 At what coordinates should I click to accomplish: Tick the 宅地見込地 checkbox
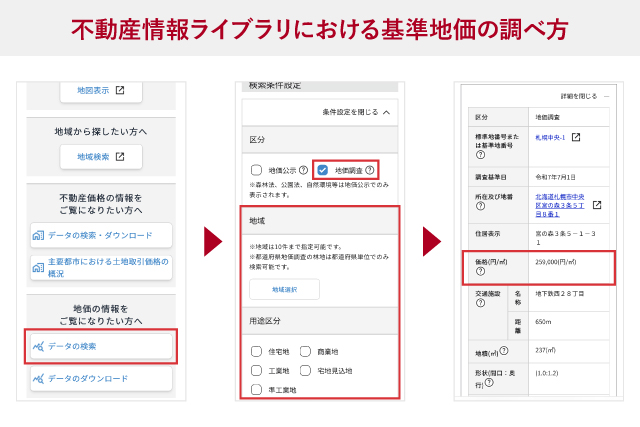[x=305, y=371]
